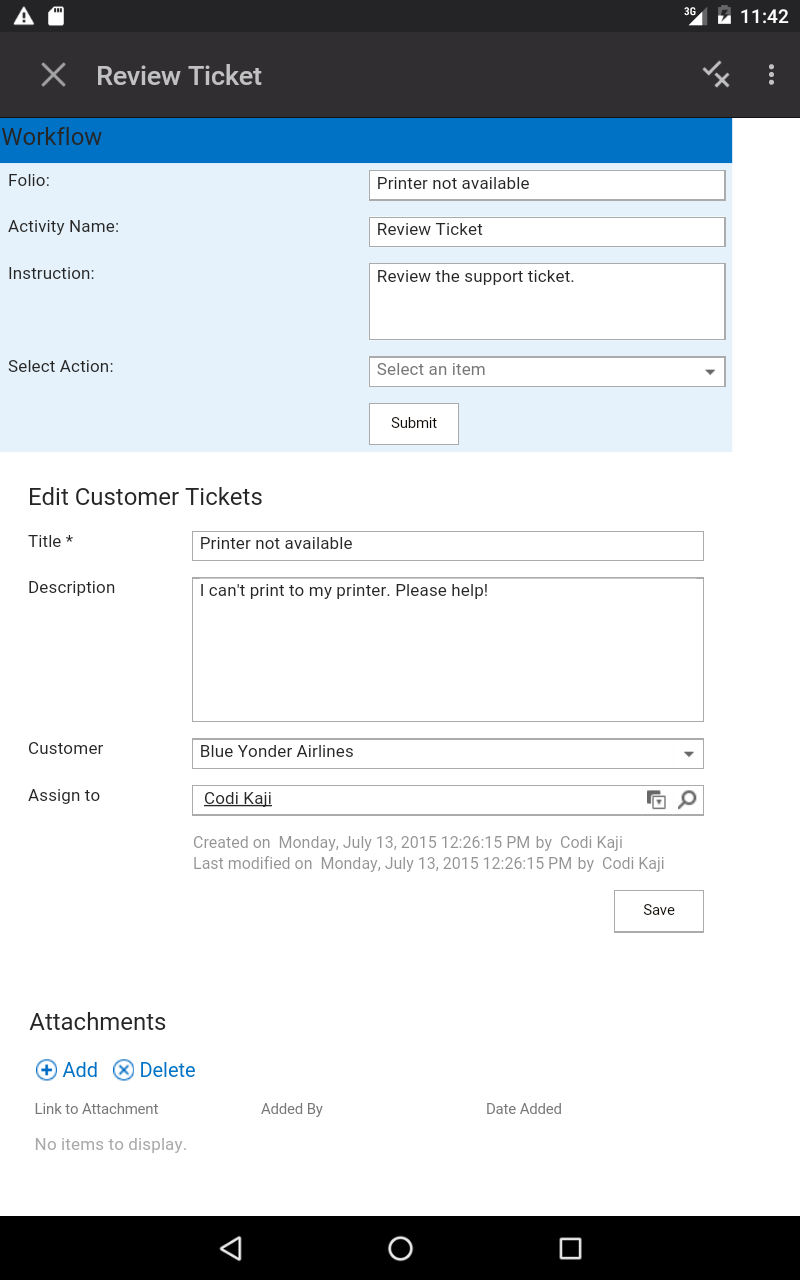The height and width of the screenshot is (1280, 800).
Task: Close the Review Ticket screen with X
Action: pyautogui.click(x=53, y=75)
